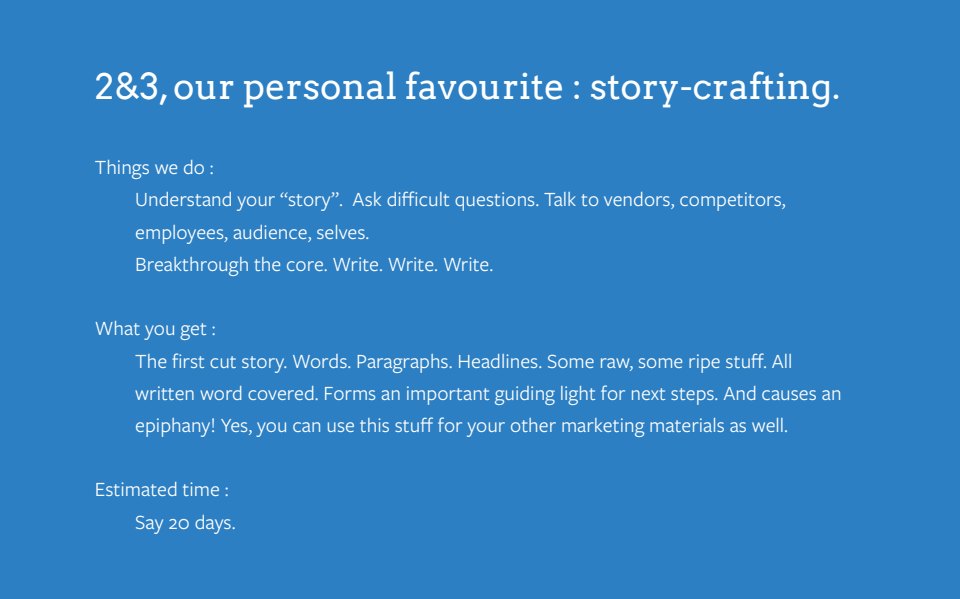Select the 'Estimated time :' label

point(162,490)
